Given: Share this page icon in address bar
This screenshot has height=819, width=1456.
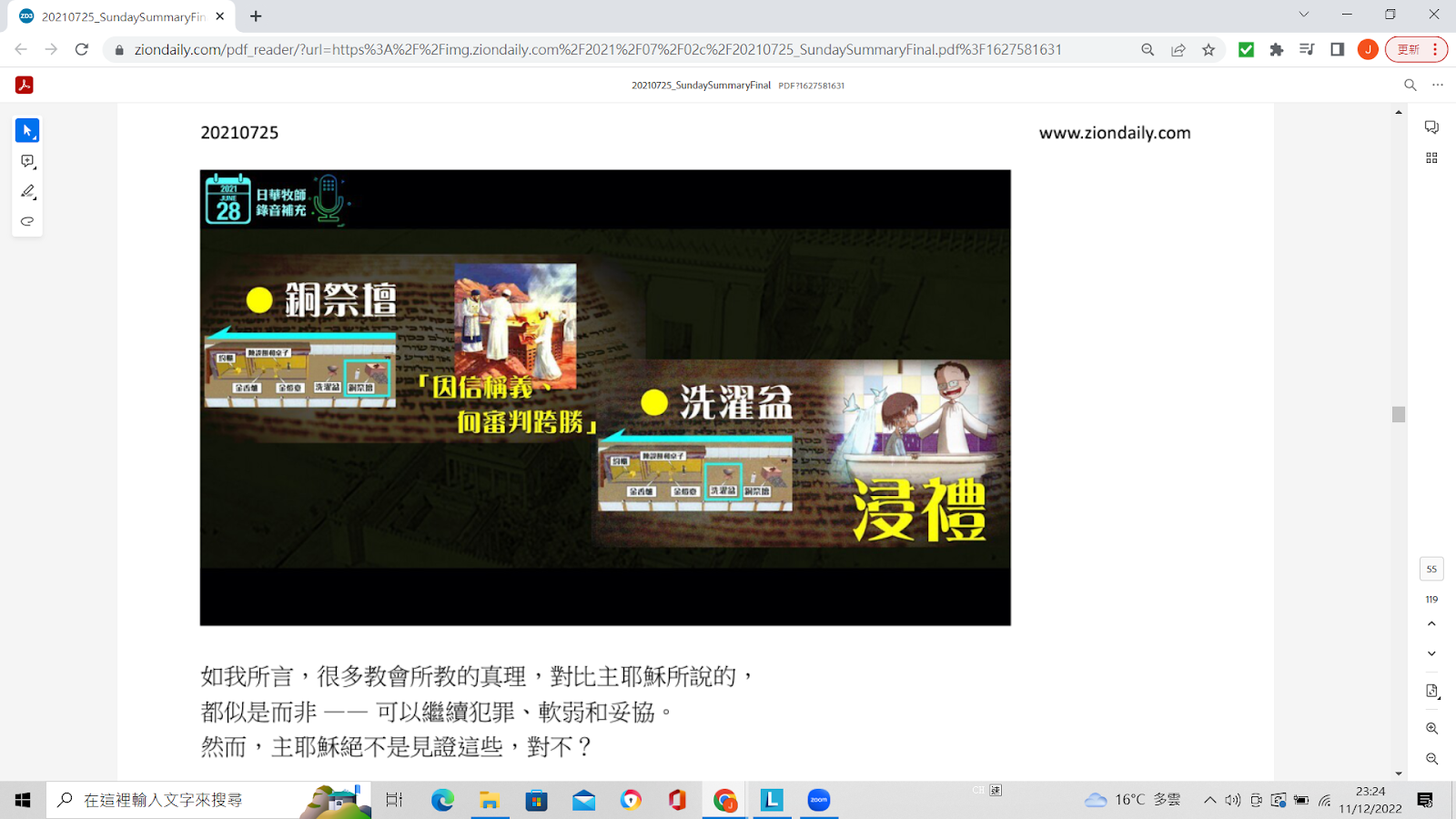Looking at the screenshot, I should (1178, 50).
